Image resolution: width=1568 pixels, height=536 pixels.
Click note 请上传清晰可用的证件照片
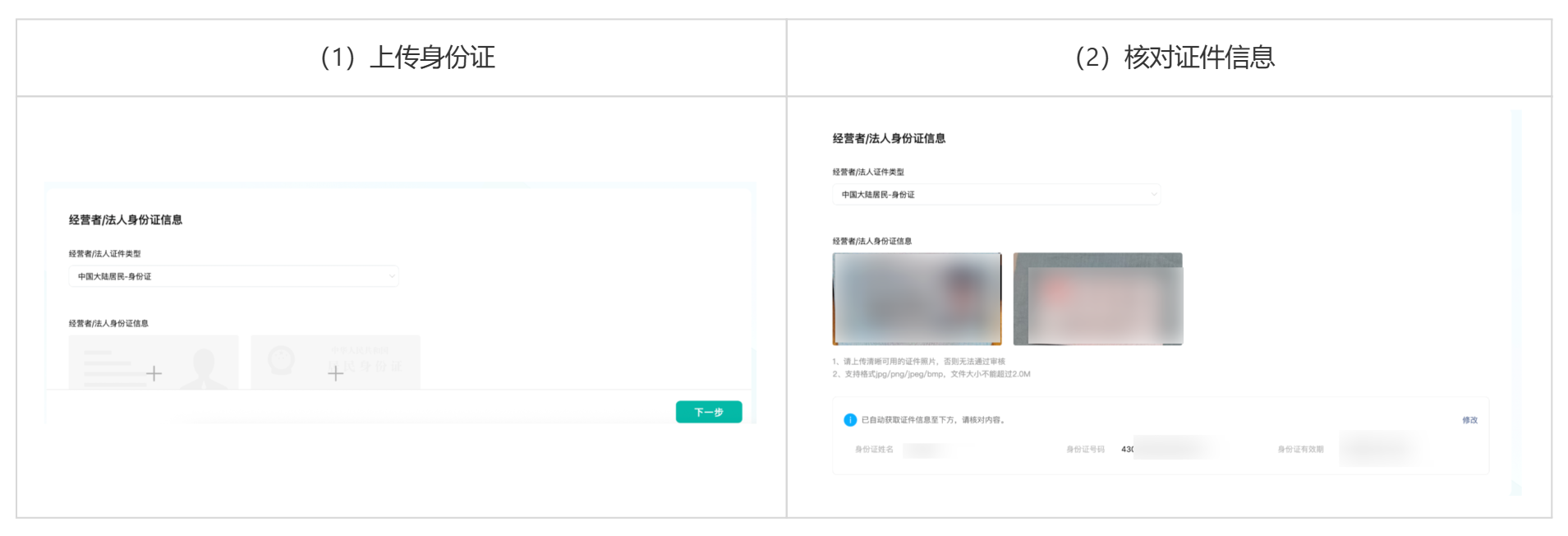(918, 362)
